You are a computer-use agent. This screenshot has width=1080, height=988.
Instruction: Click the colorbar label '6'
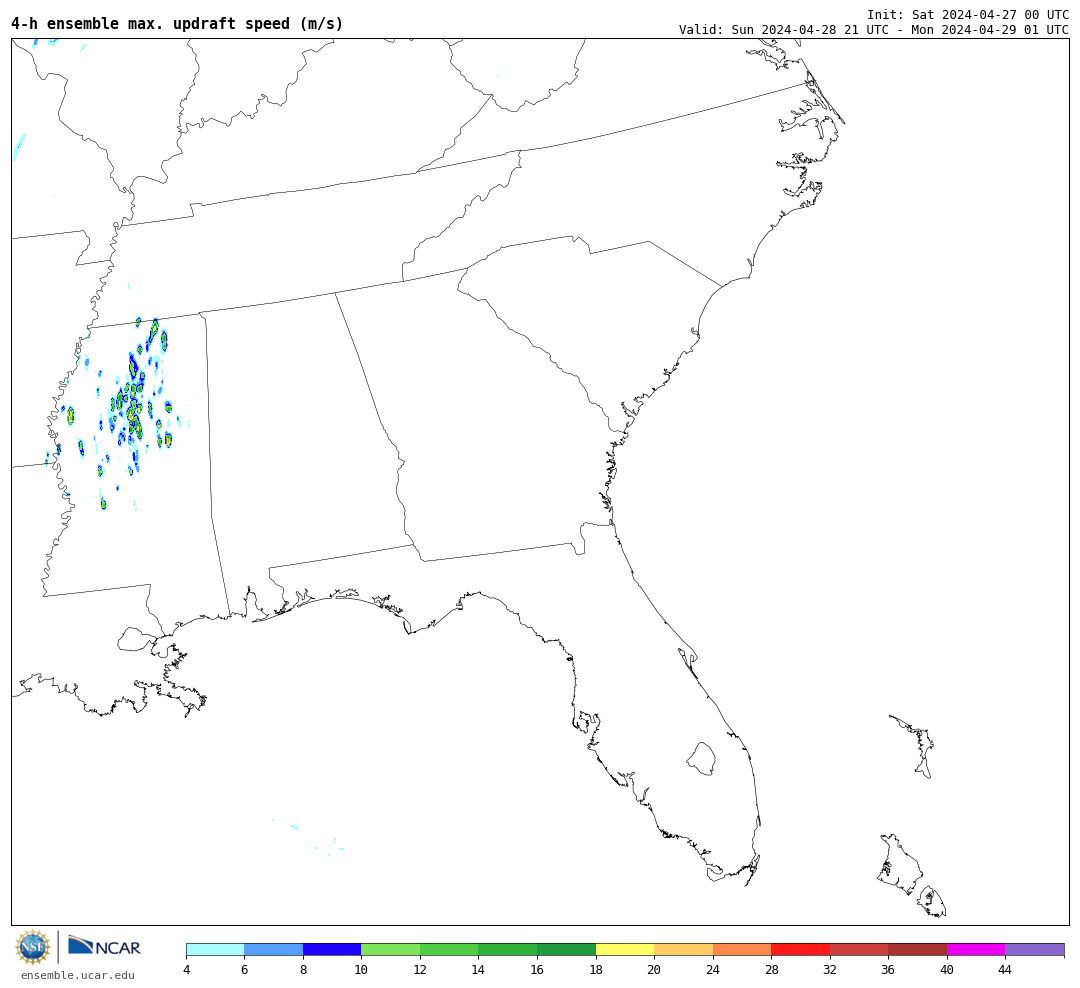pyautogui.click(x=245, y=969)
